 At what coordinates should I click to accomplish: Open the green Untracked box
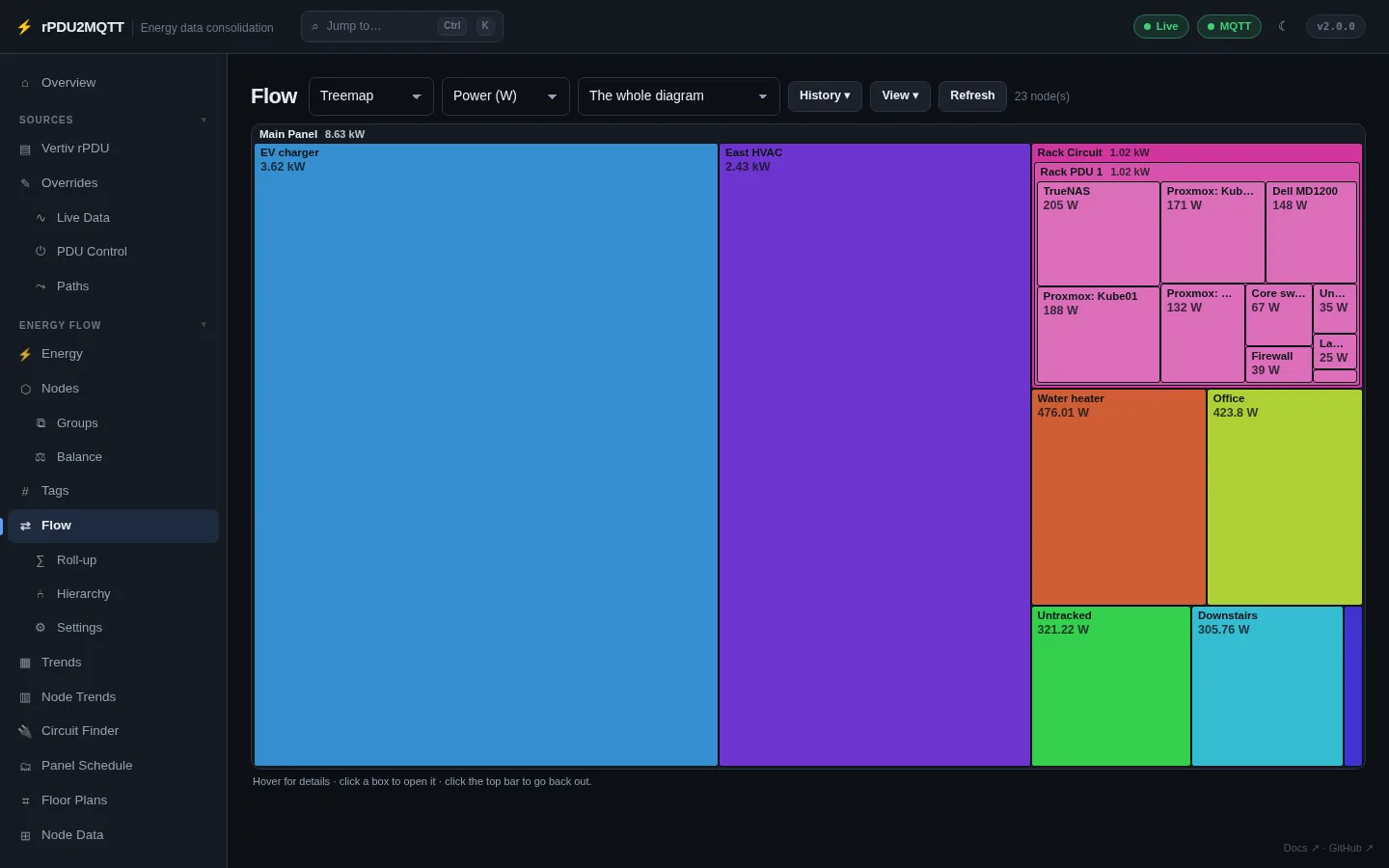[1111, 687]
